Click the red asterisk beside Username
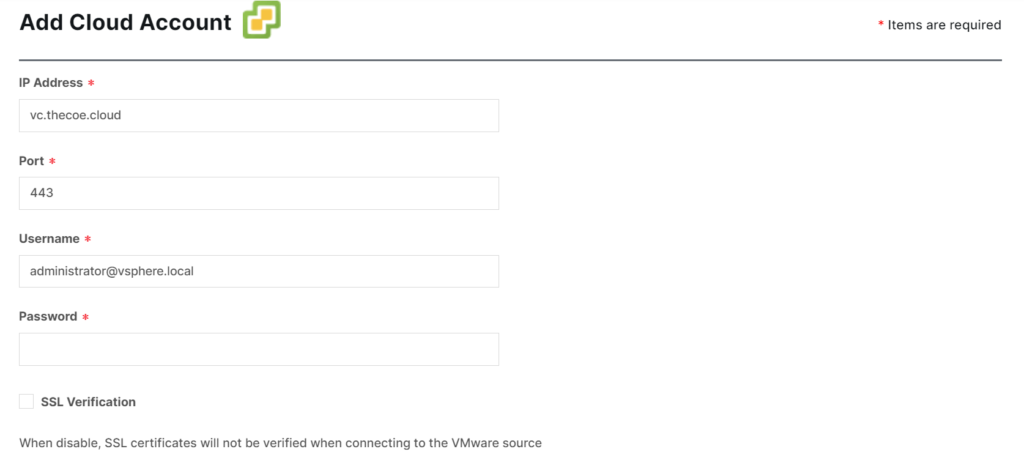This screenshot has width=1024, height=457. [x=87, y=240]
